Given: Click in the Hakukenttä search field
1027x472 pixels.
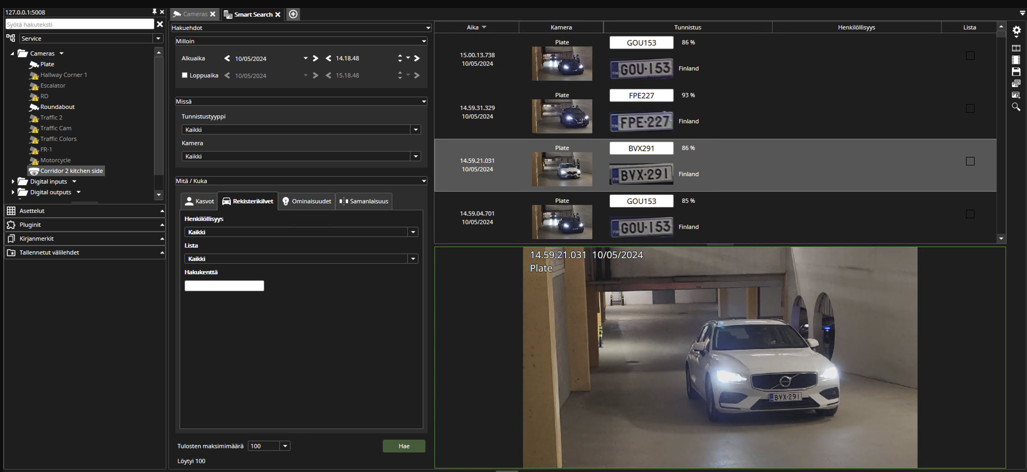Looking at the screenshot, I should (224, 286).
